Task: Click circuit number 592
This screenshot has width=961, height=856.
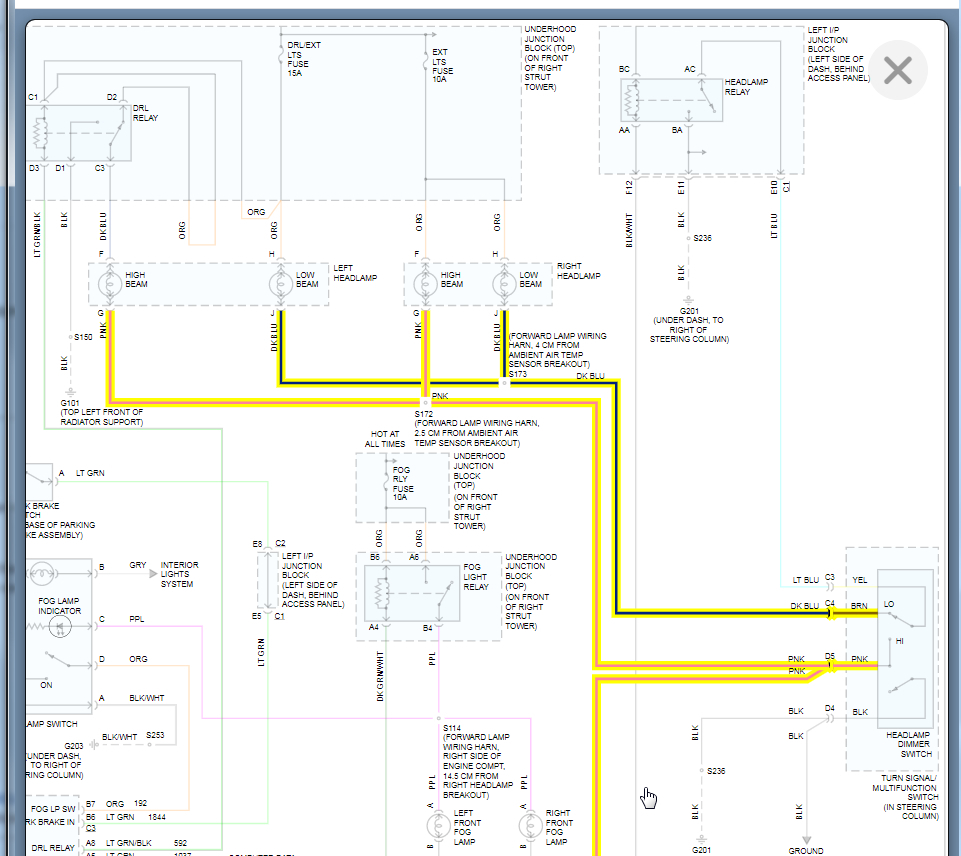Action: pos(180,843)
